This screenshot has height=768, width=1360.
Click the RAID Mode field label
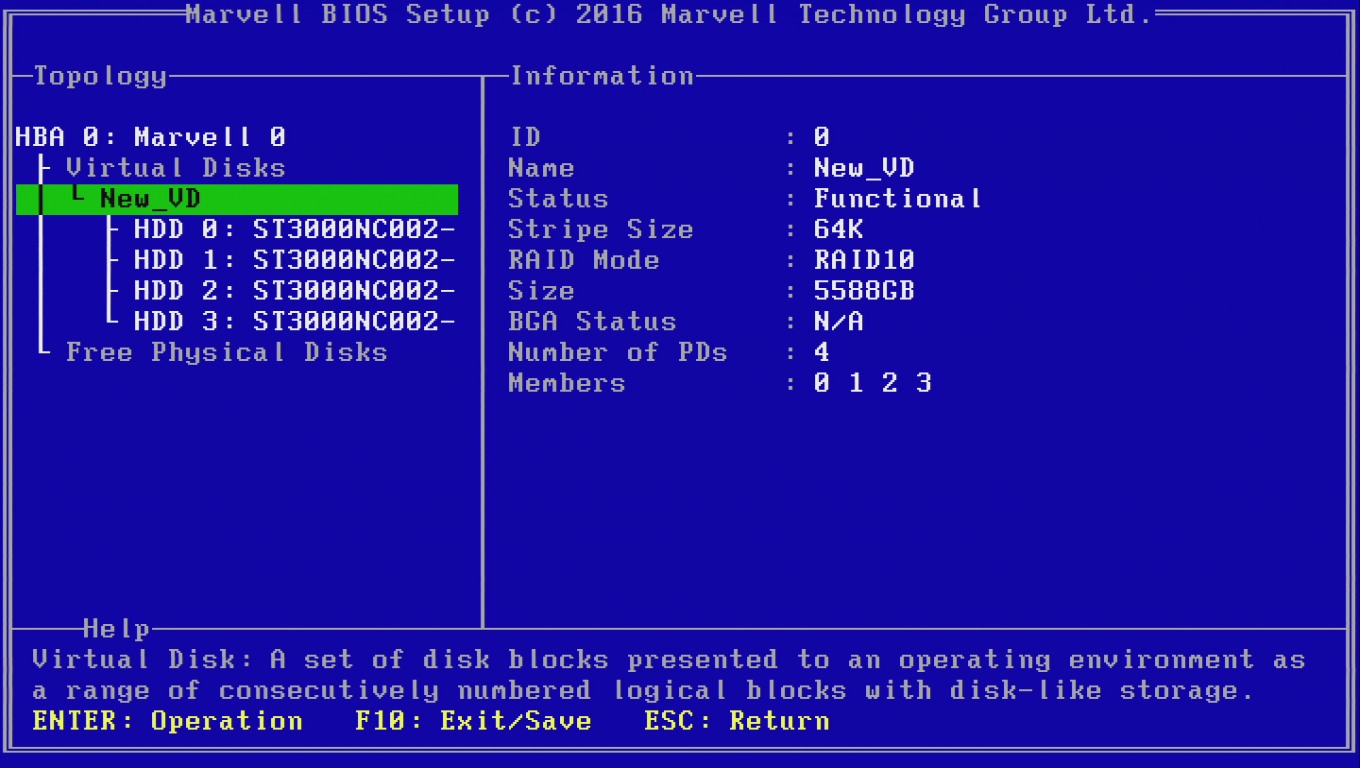(x=584, y=260)
